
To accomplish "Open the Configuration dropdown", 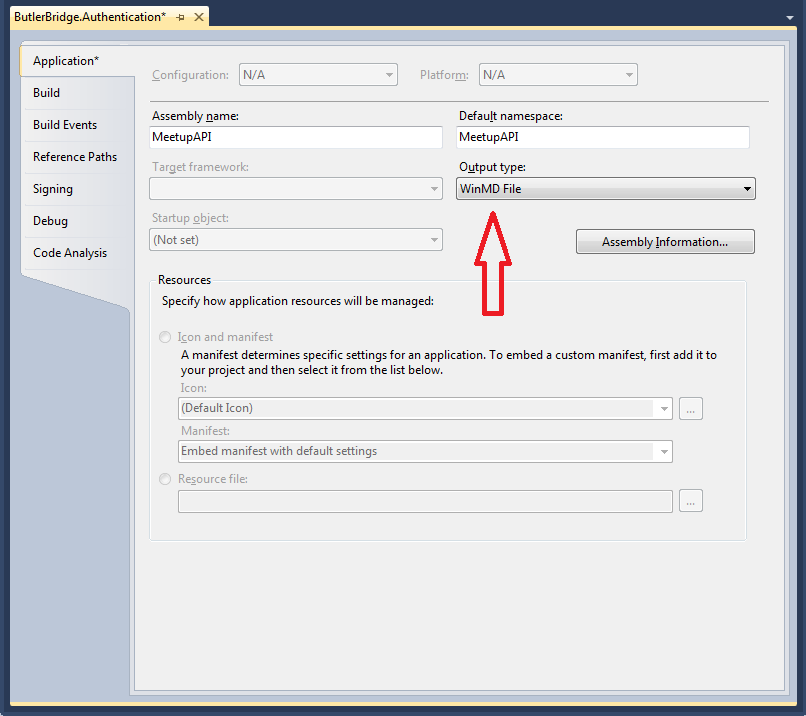I will 318,75.
